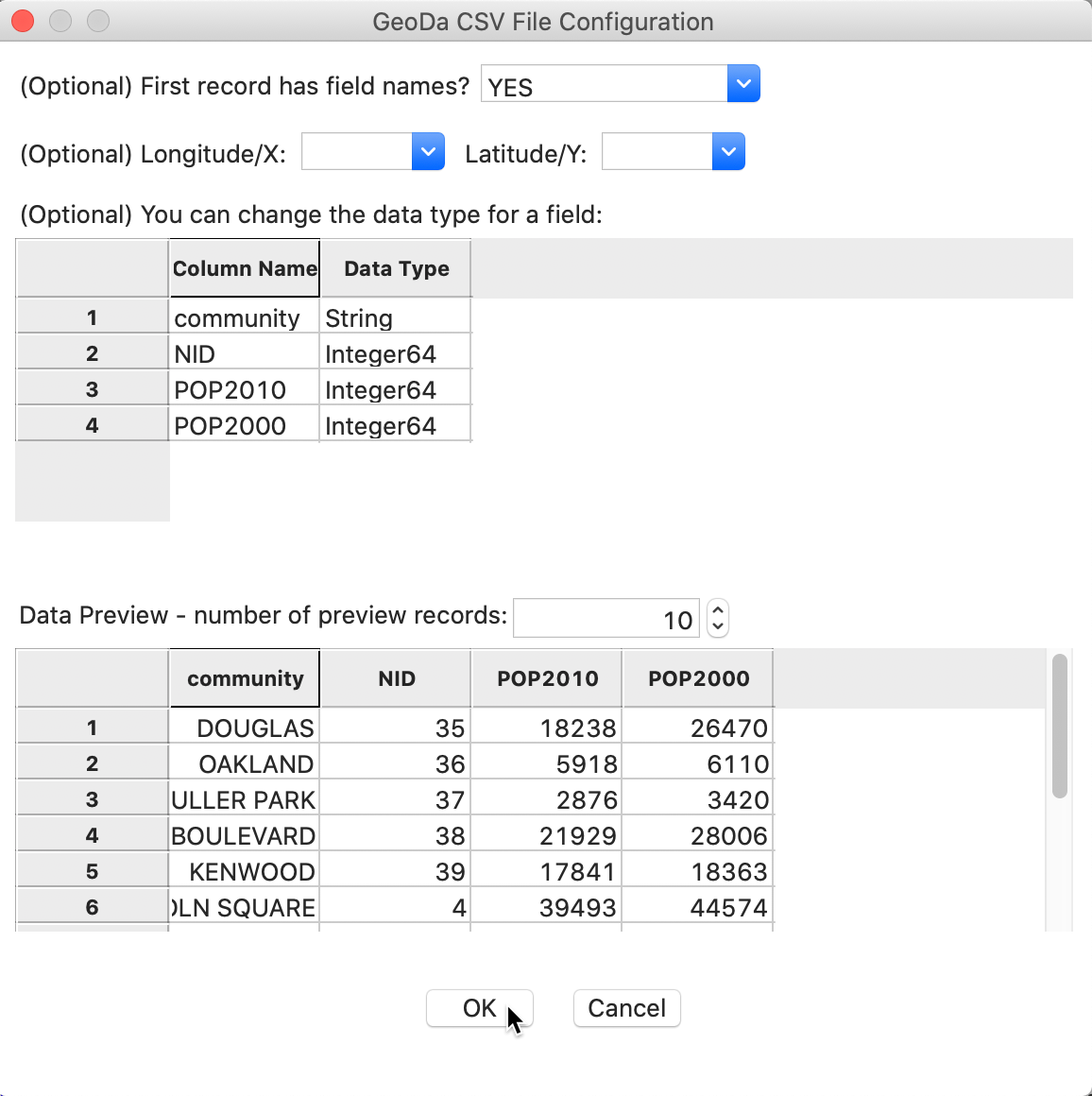Open the blue chevron on the field names dropdown
Image resolution: width=1092 pixels, height=1096 pixels.
[x=743, y=83]
